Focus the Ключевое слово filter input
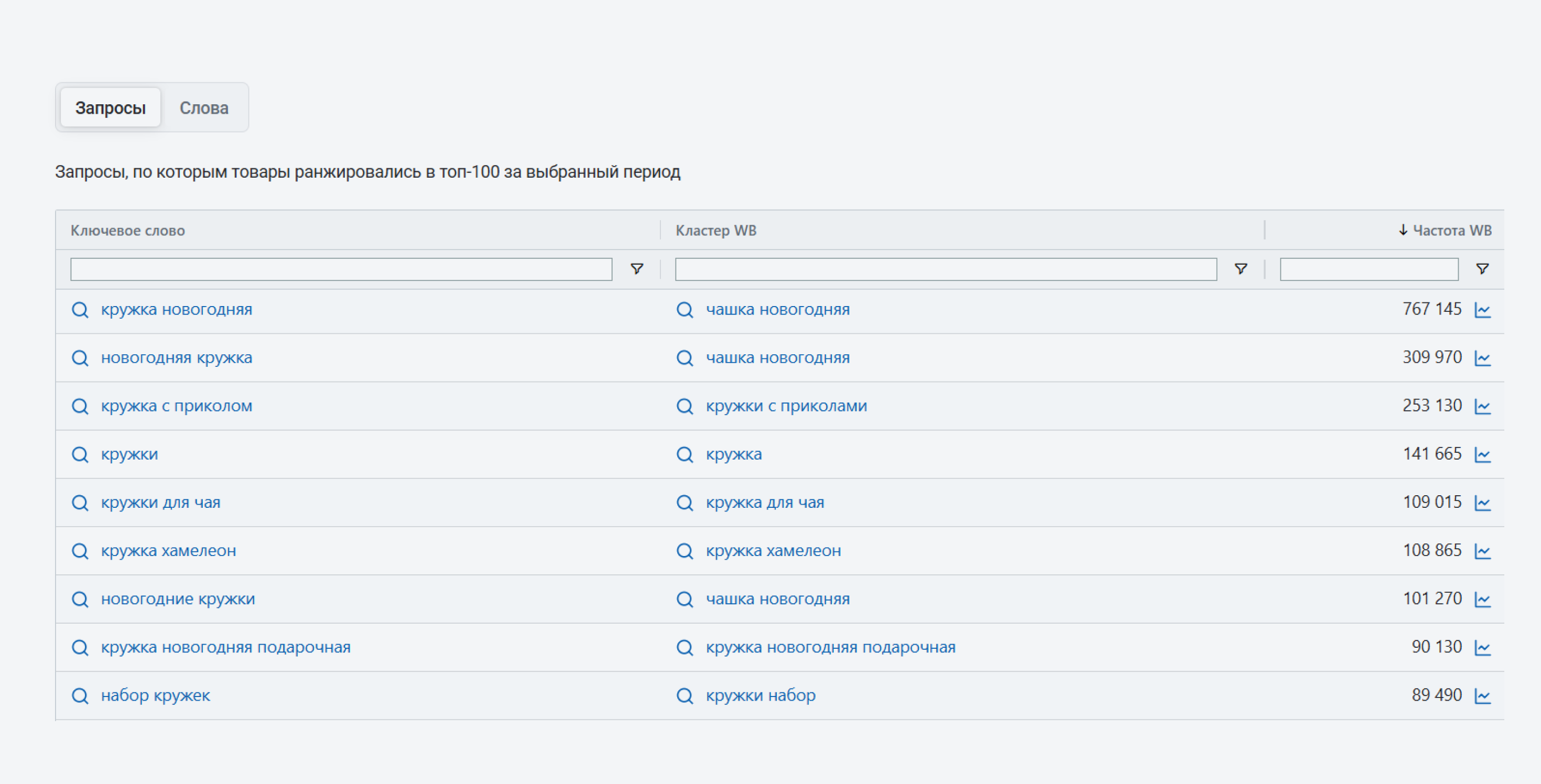Viewport: 1541px width, 784px height. coord(341,269)
